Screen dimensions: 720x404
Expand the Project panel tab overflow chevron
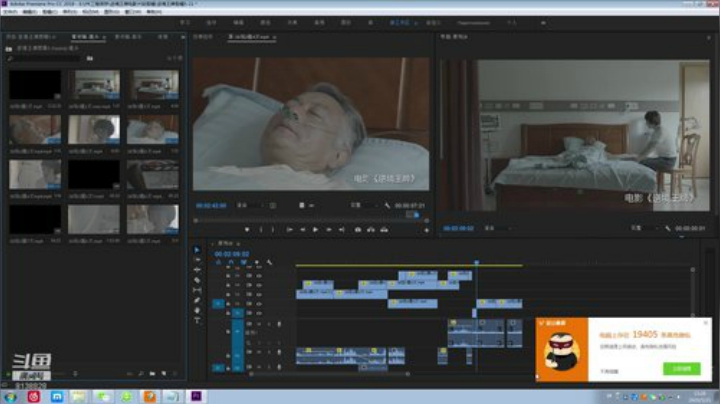coord(183,37)
